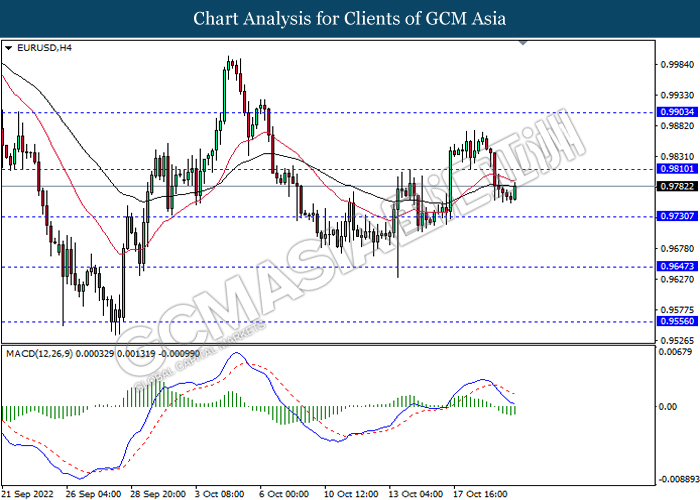
Task: Select the 0.99034 resistance level label
Action: pyautogui.click(x=677, y=112)
